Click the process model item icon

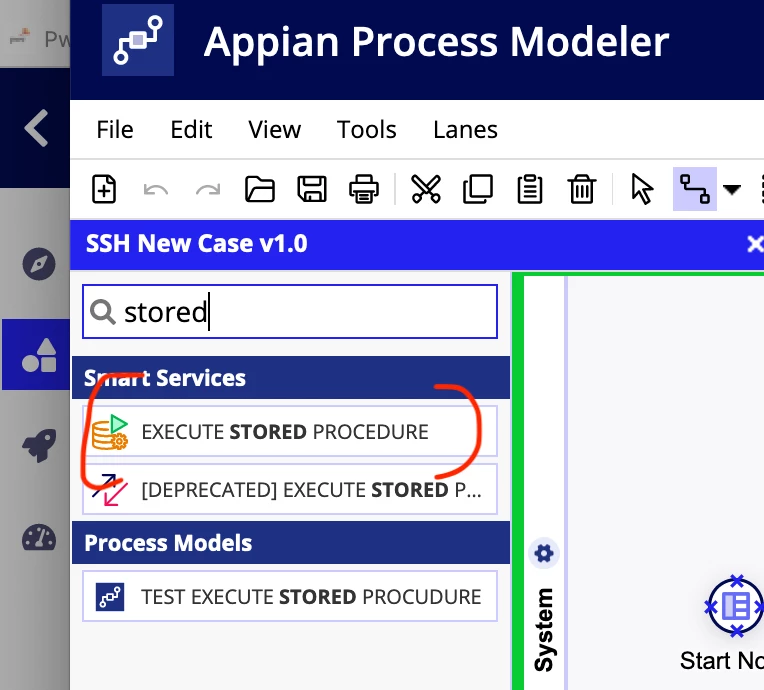(x=110, y=597)
